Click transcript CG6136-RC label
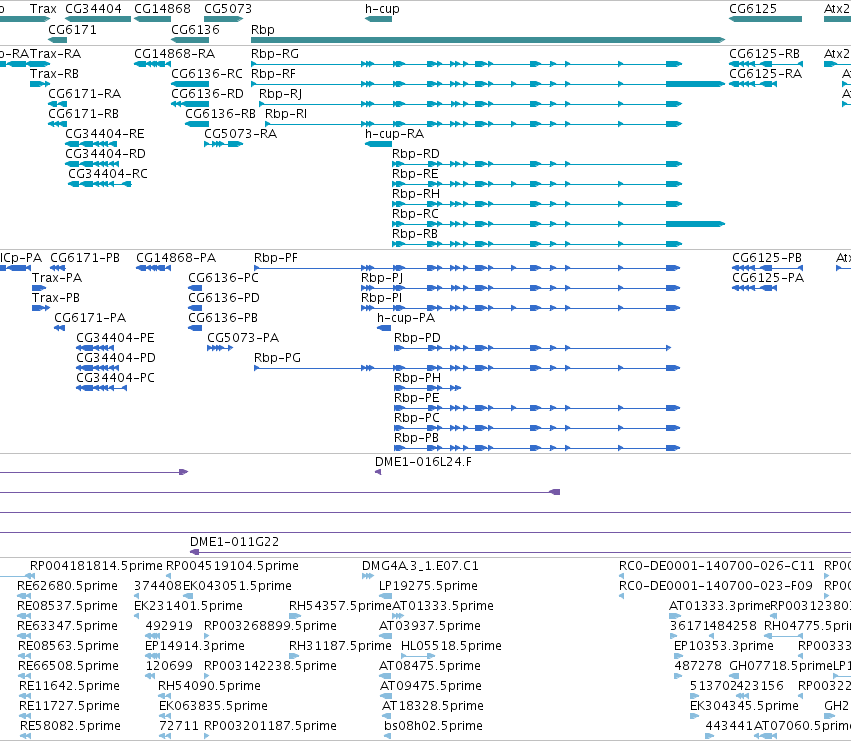This screenshot has width=851, height=741. [207, 74]
